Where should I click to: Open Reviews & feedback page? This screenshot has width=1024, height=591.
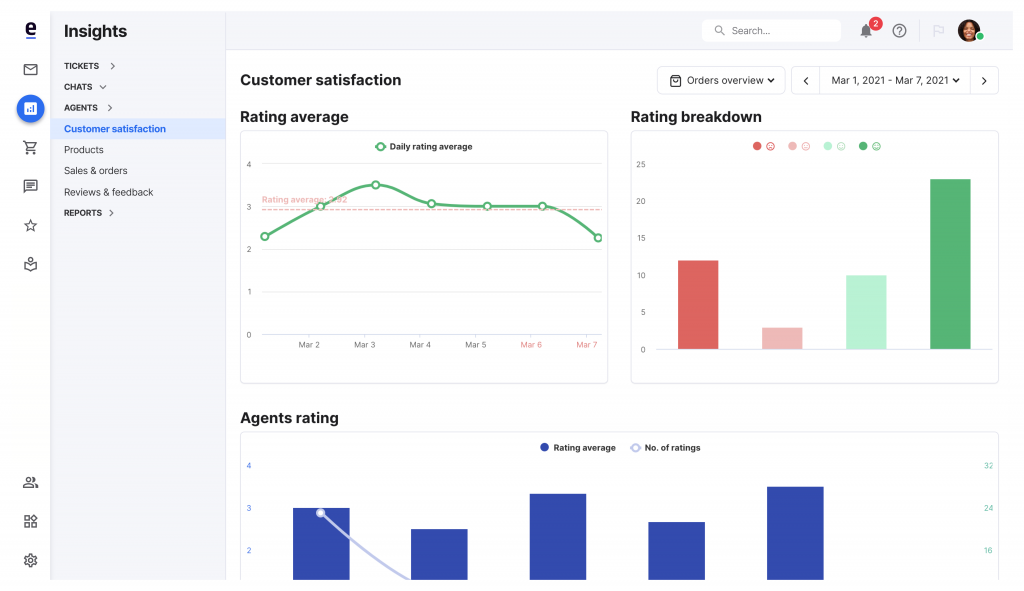[x=108, y=192]
